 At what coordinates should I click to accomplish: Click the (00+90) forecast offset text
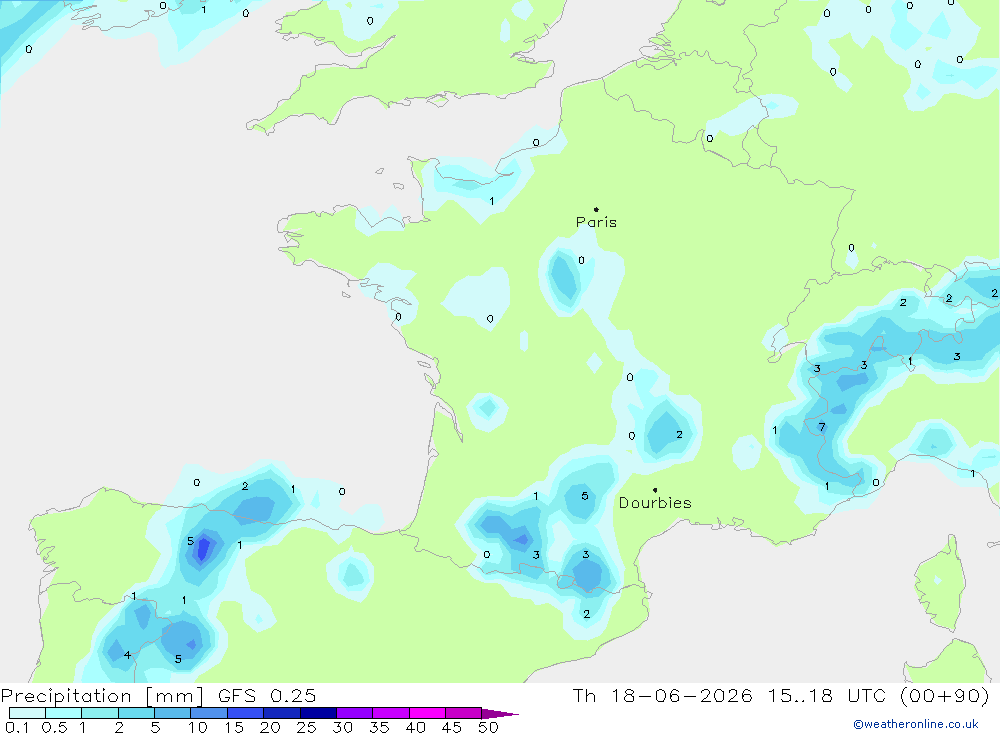point(945,695)
